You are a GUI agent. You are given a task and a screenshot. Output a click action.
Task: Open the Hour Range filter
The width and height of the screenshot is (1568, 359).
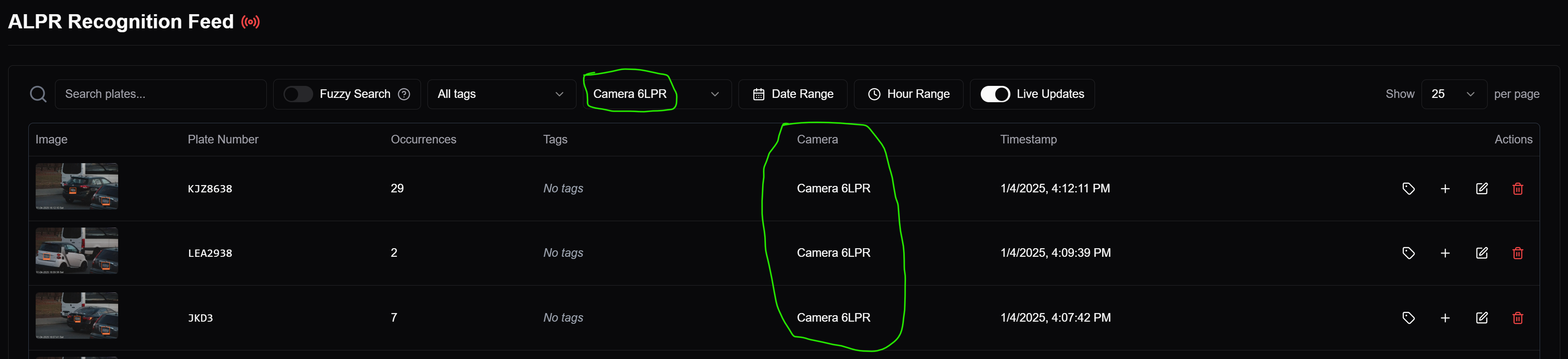coord(908,94)
